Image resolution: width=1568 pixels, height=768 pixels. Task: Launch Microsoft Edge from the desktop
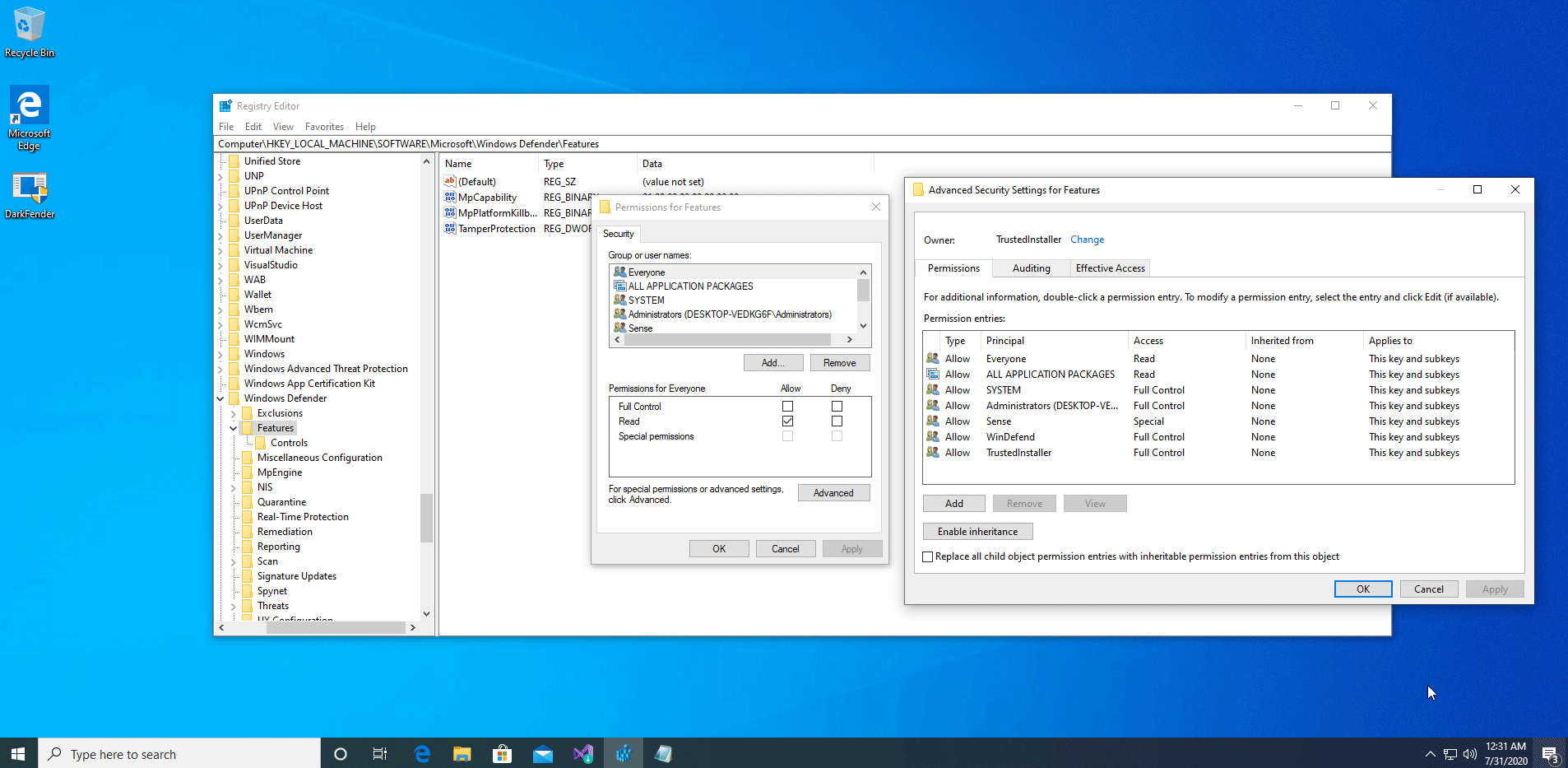click(x=30, y=119)
